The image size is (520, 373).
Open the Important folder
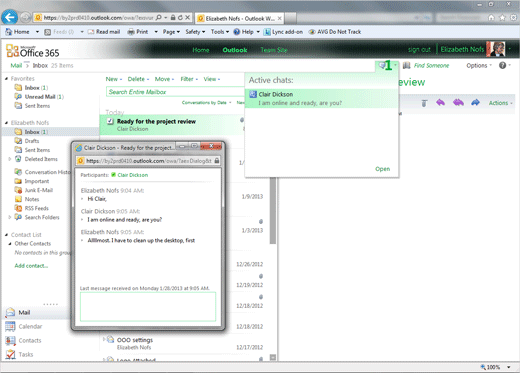37,181
